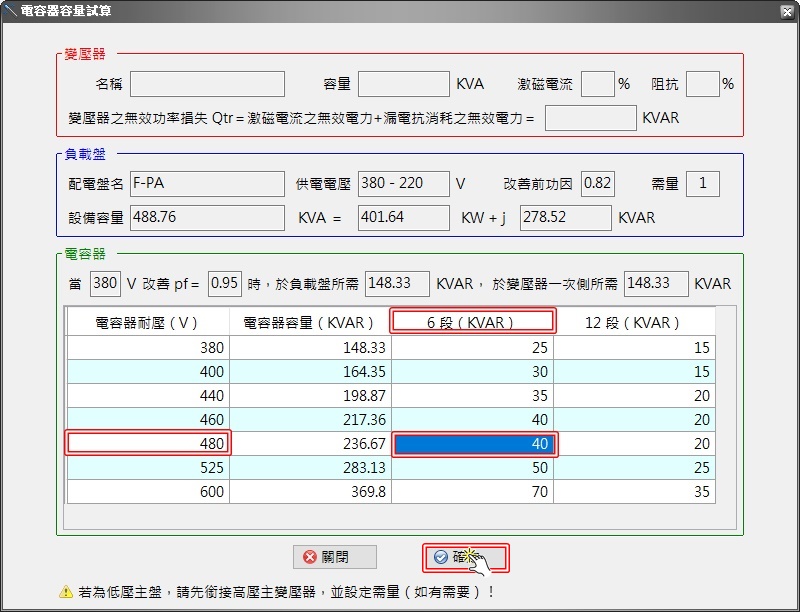Click the Qtr reactive power loss KVAR field
The height and width of the screenshot is (612, 800).
tap(590, 118)
